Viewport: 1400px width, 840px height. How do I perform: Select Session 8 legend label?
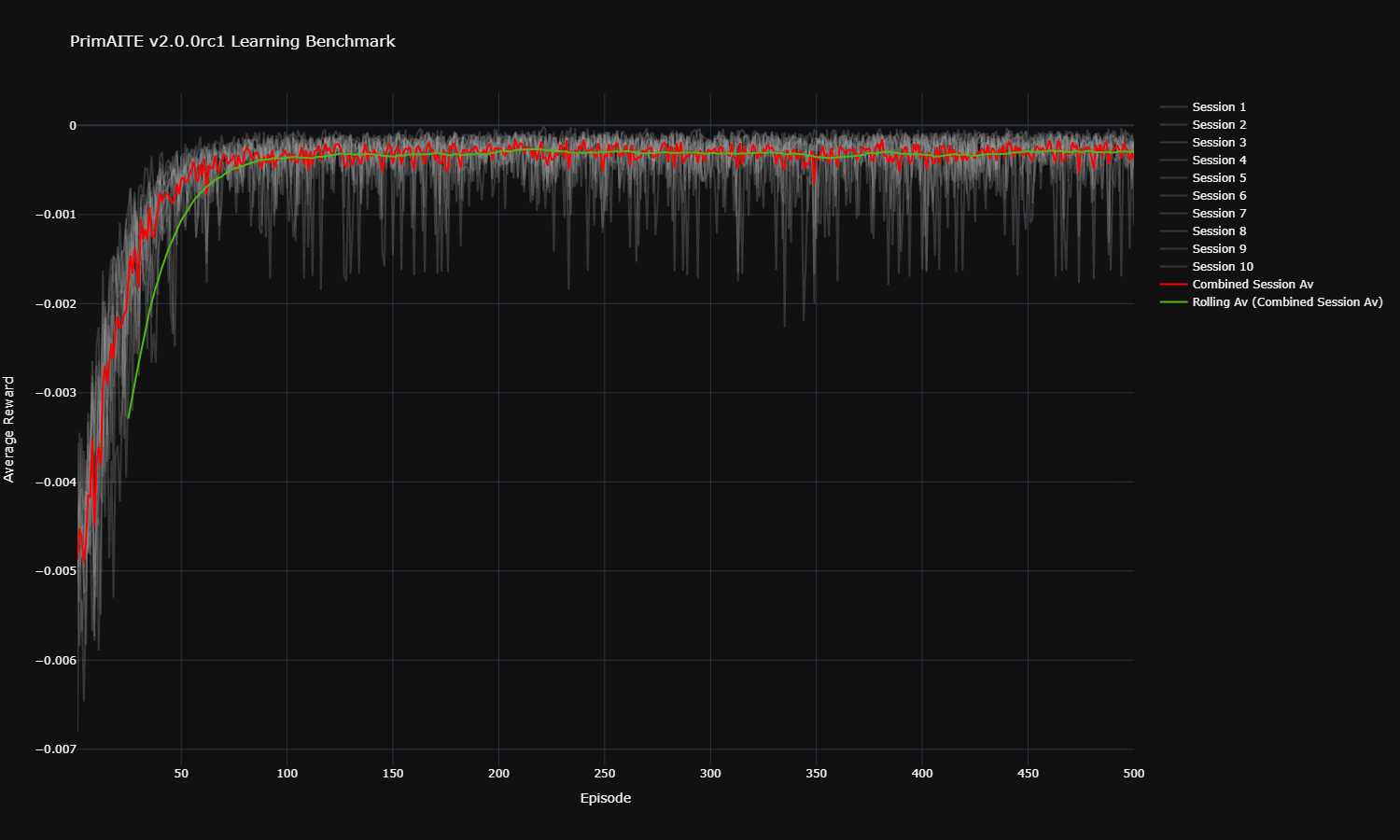coord(1218,231)
